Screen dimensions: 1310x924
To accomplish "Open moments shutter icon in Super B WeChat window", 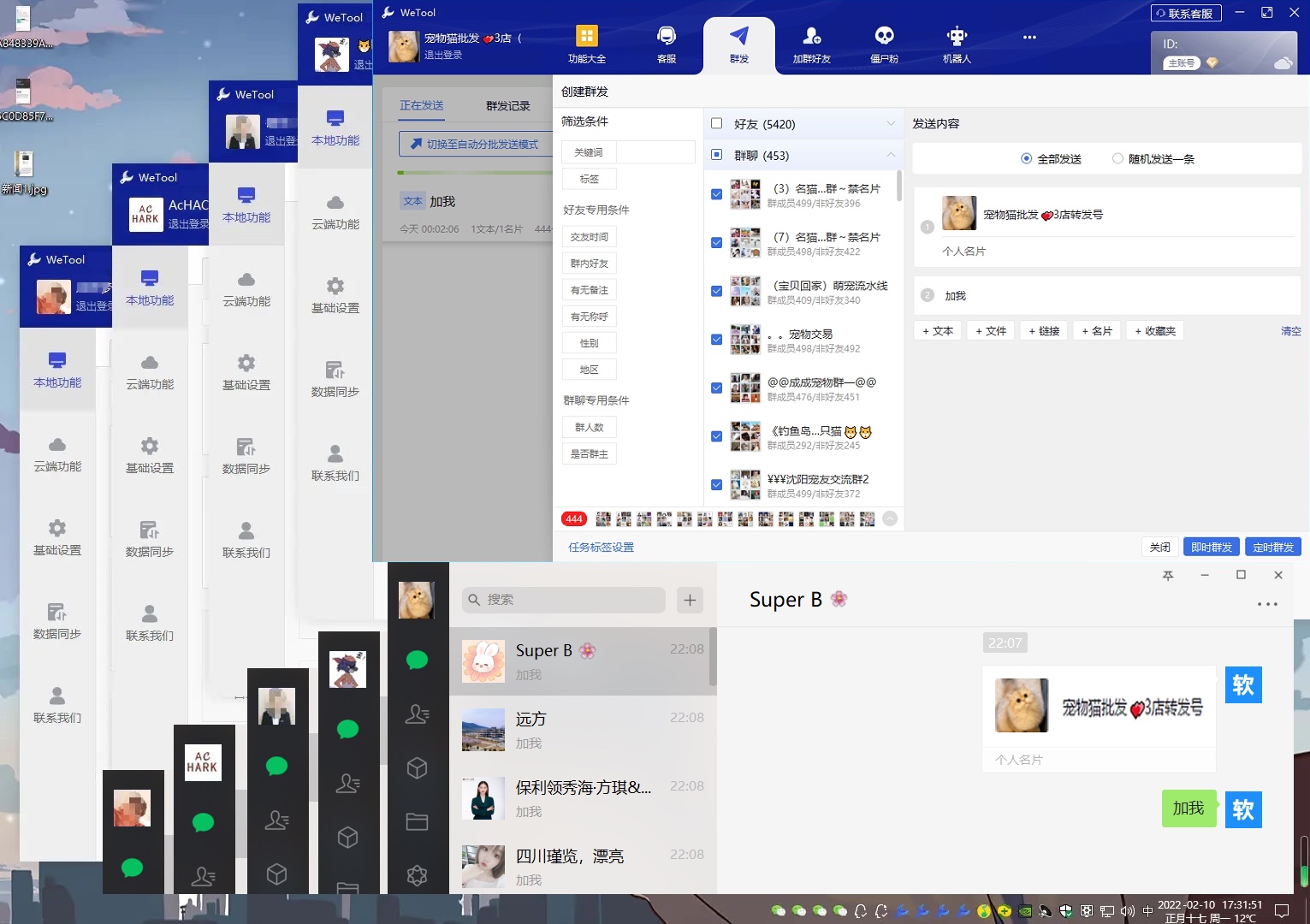I will (417, 875).
